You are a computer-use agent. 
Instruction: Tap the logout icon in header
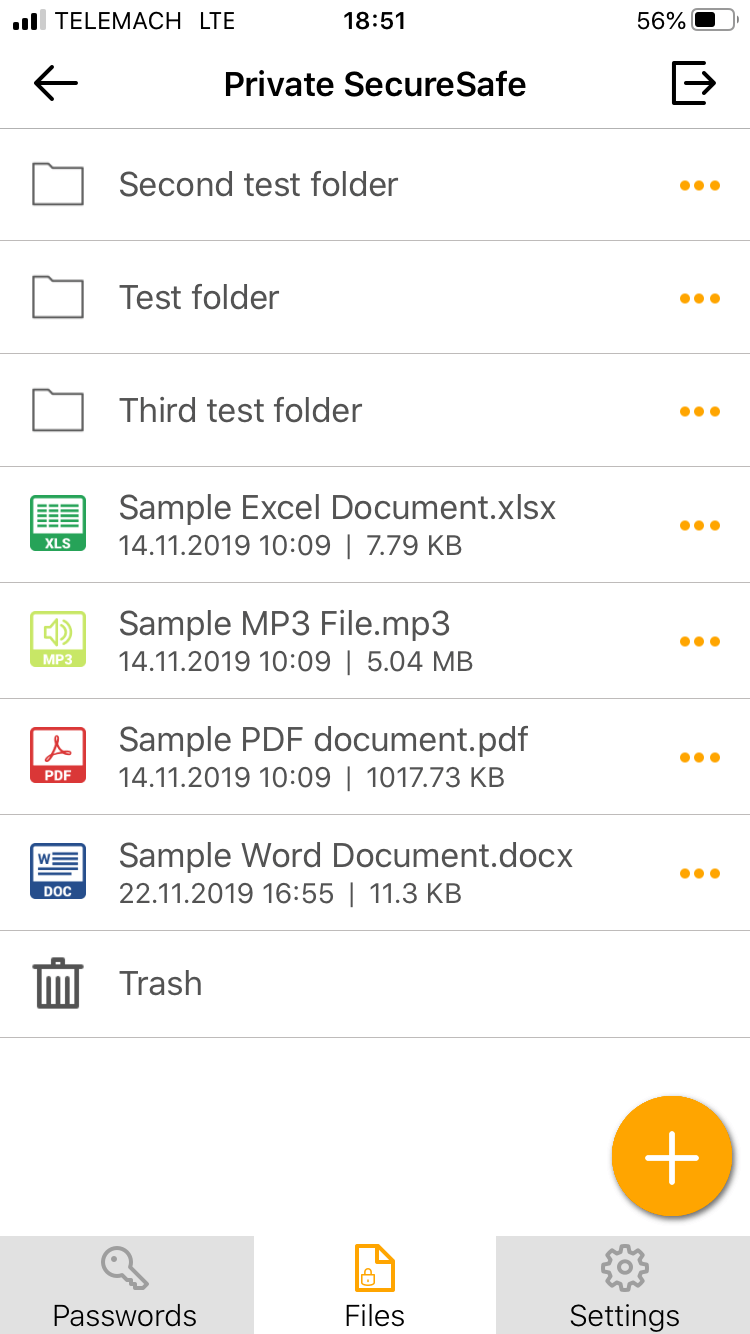tap(693, 83)
